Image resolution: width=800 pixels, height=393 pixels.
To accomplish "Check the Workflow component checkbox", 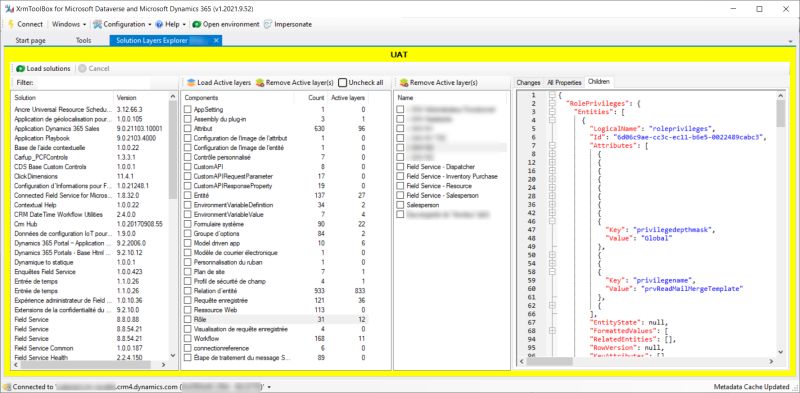I will 188,338.
